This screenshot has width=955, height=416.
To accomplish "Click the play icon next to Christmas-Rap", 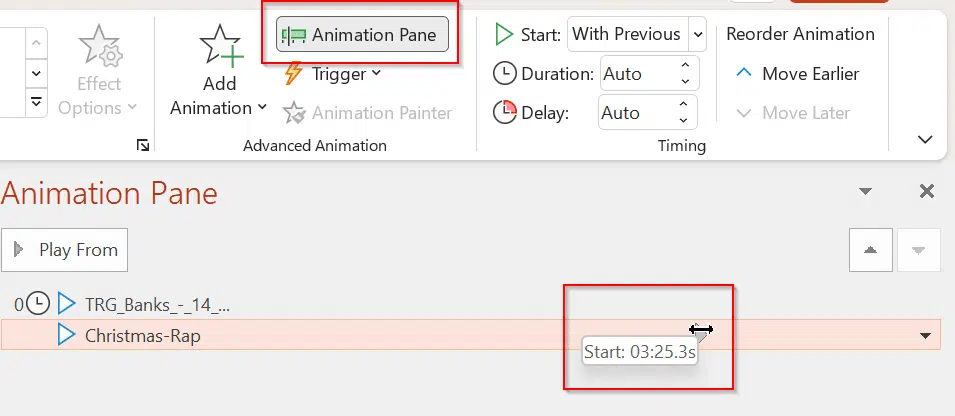I will [x=66, y=335].
